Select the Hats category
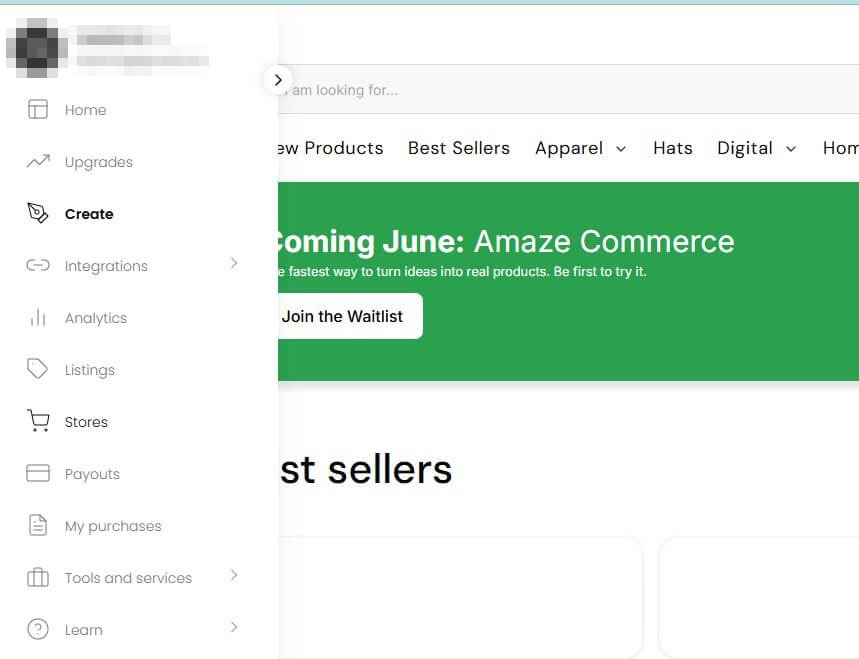 tap(673, 148)
